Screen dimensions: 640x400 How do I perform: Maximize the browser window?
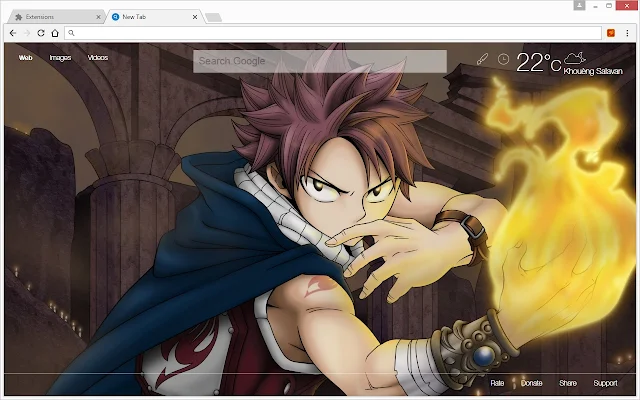point(609,6)
